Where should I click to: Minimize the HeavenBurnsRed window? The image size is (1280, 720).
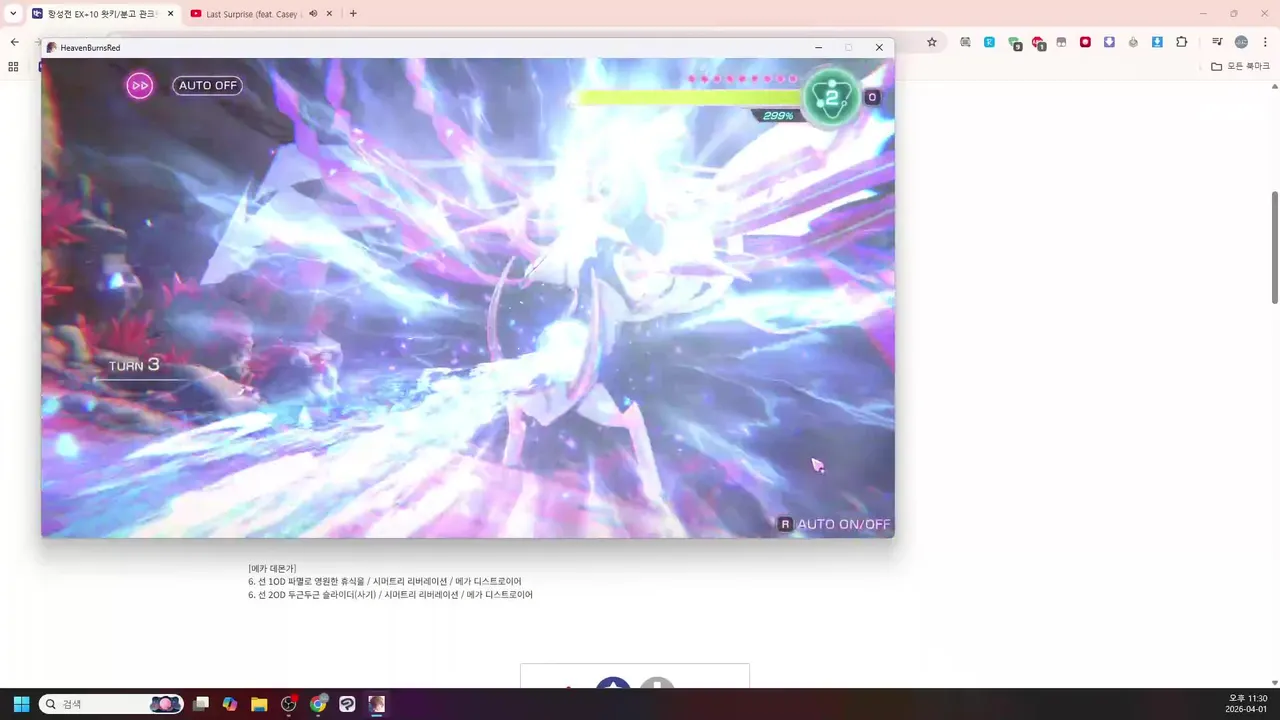818,47
